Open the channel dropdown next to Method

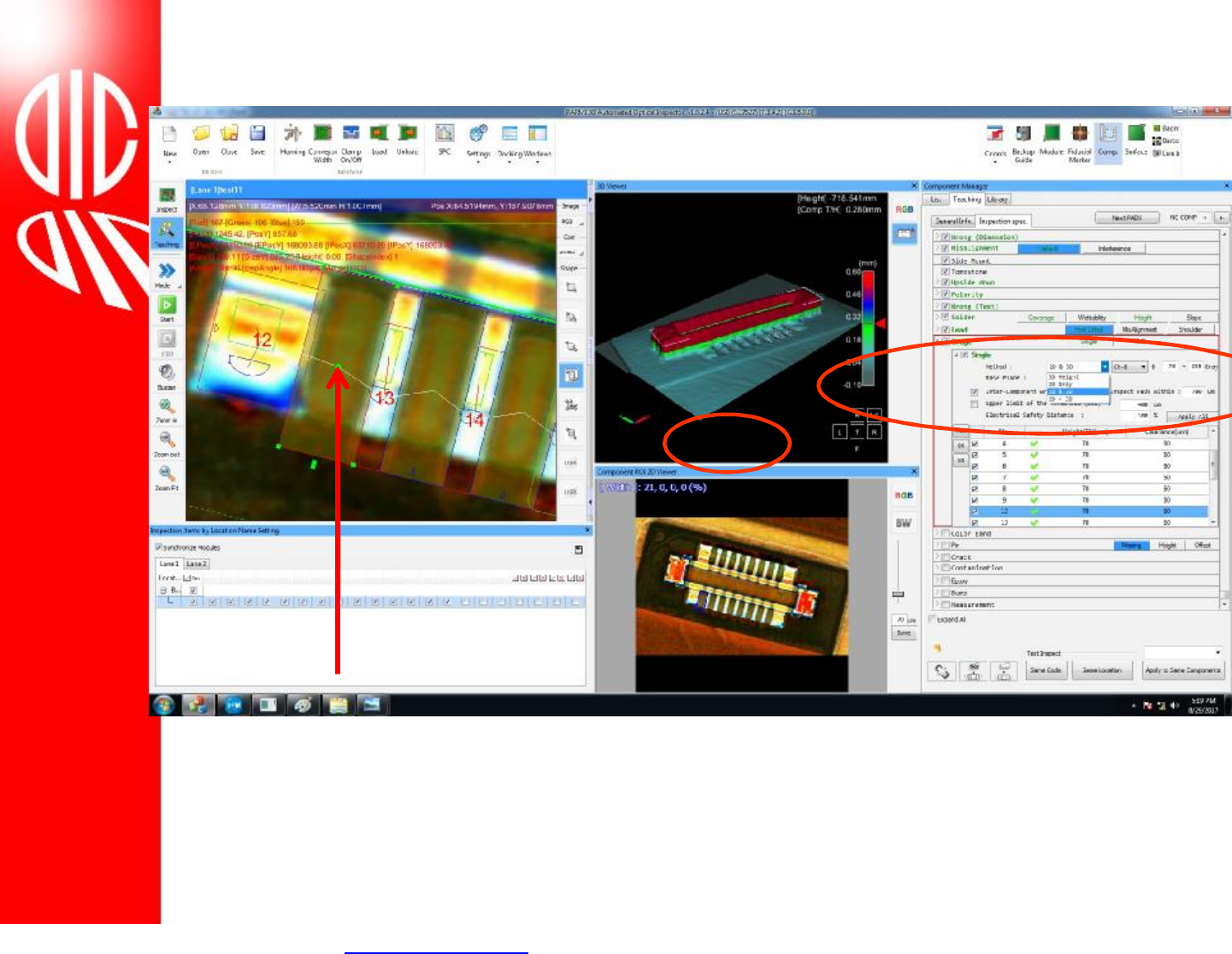(x=1129, y=367)
